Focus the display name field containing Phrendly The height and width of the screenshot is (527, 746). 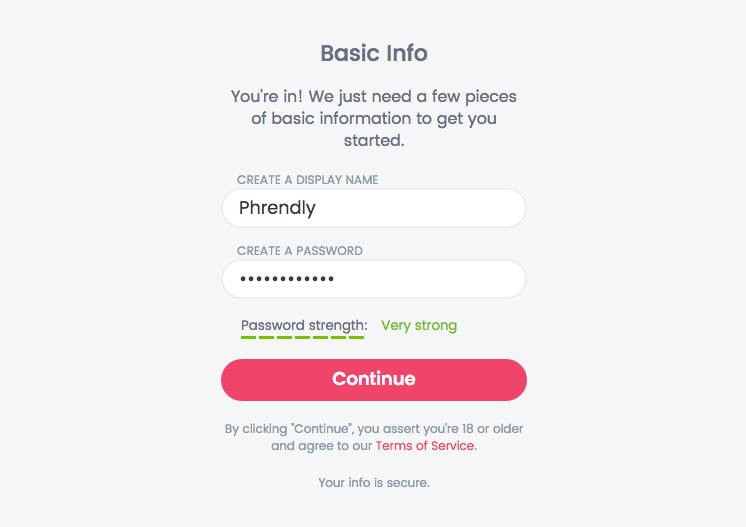point(373,208)
